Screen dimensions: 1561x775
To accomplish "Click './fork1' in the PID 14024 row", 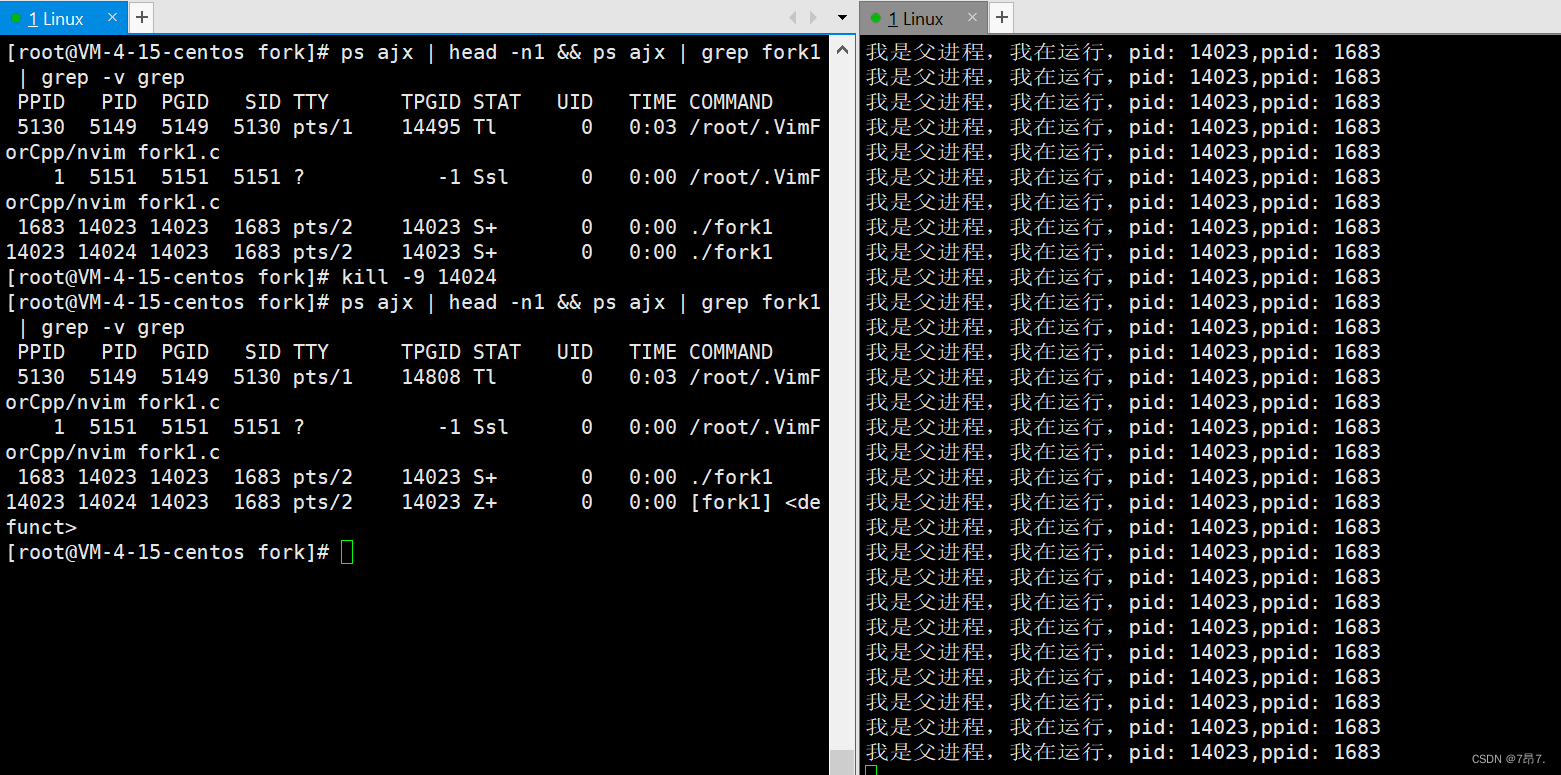I will coord(731,252).
